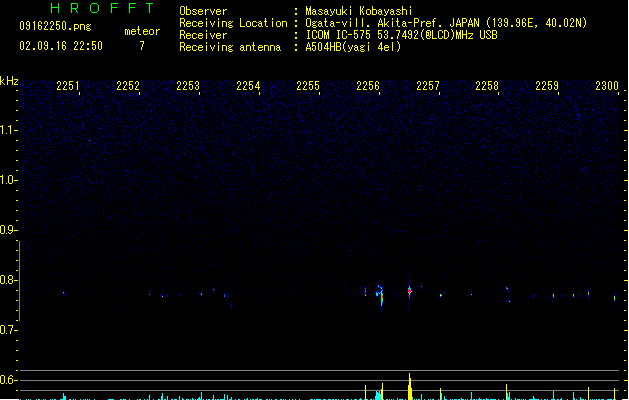Click the 2251 time marker

point(68,86)
